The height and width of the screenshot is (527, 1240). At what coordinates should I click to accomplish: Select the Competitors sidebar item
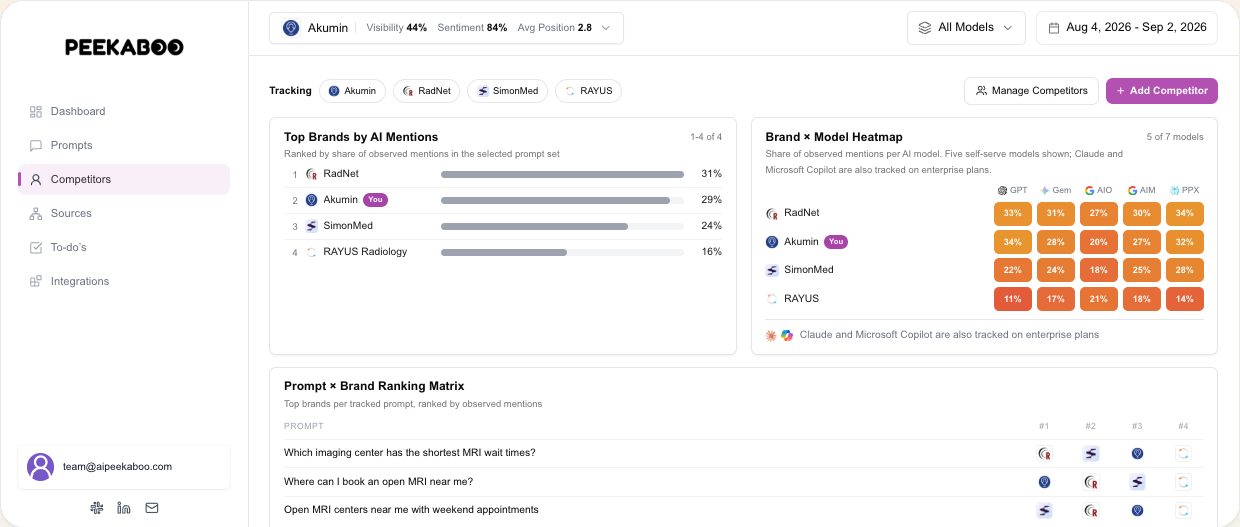point(124,179)
